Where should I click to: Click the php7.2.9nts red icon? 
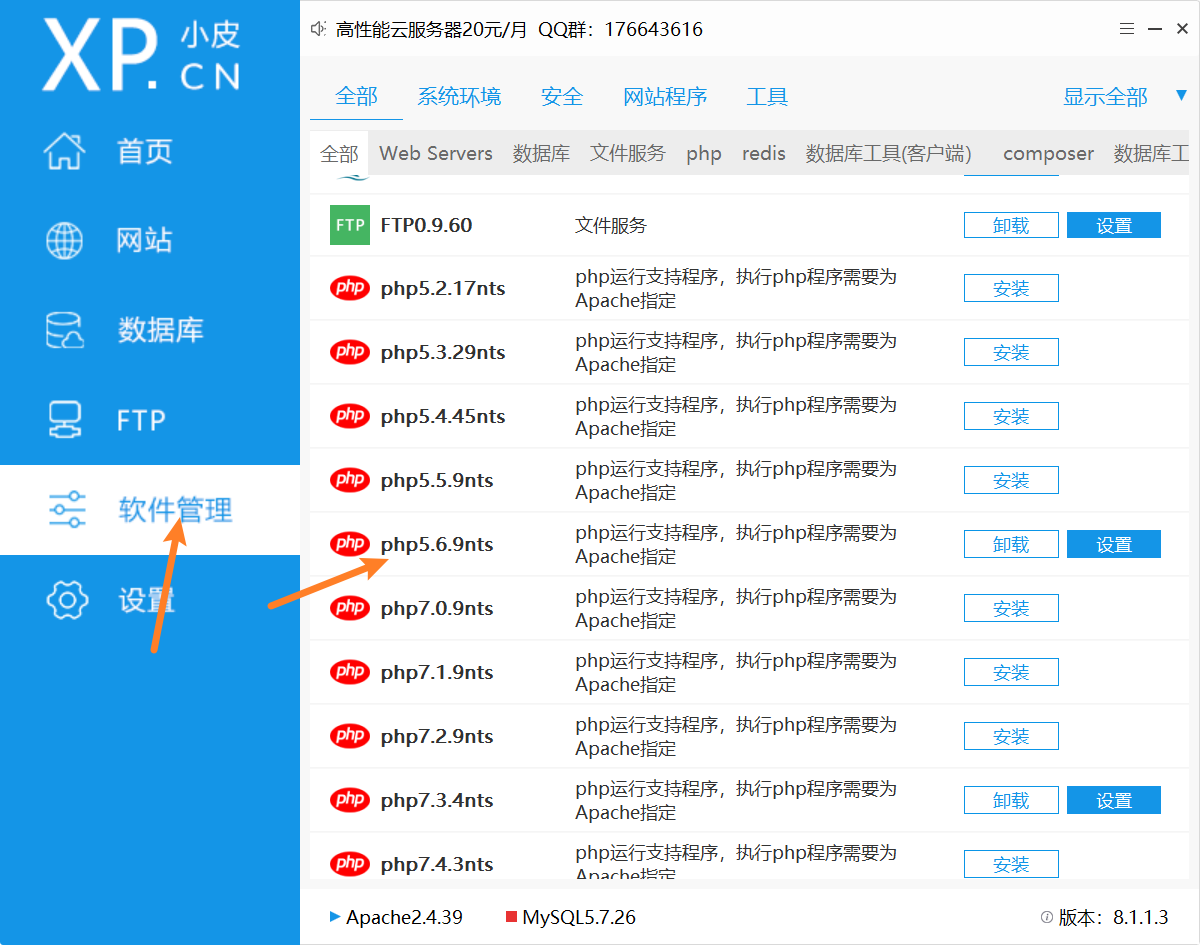click(x=350, y=736)
